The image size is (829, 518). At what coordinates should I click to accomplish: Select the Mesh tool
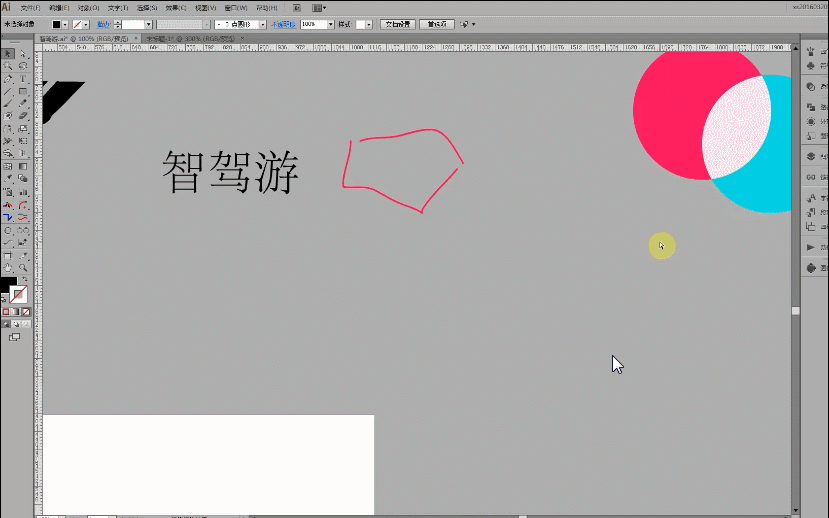pos(7,166)
